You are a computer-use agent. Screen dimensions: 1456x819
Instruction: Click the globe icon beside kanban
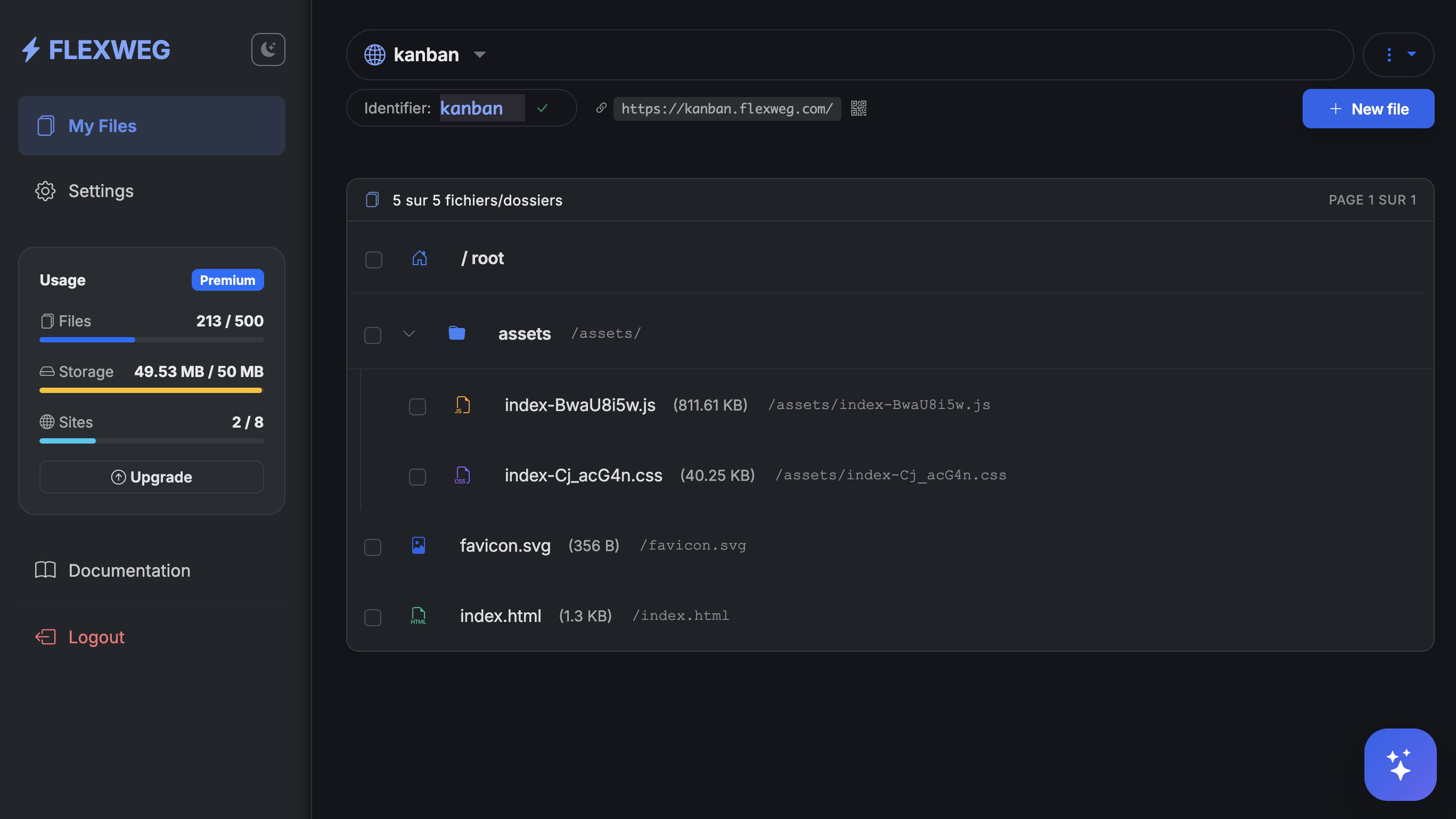coord(374,55)
